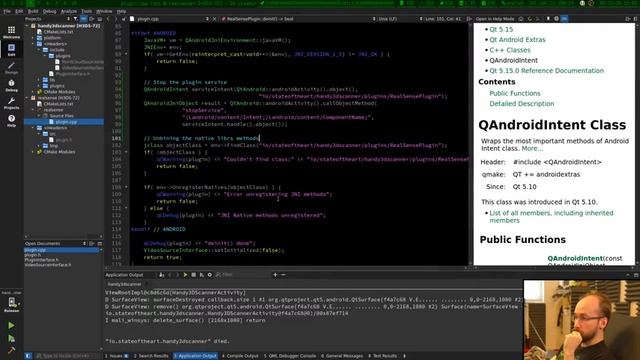The height and width of the screenshot is (360, 640).
Task: Open Qt 5.15.0 Reference Documentation link
Action: click(x=547, y=71)
